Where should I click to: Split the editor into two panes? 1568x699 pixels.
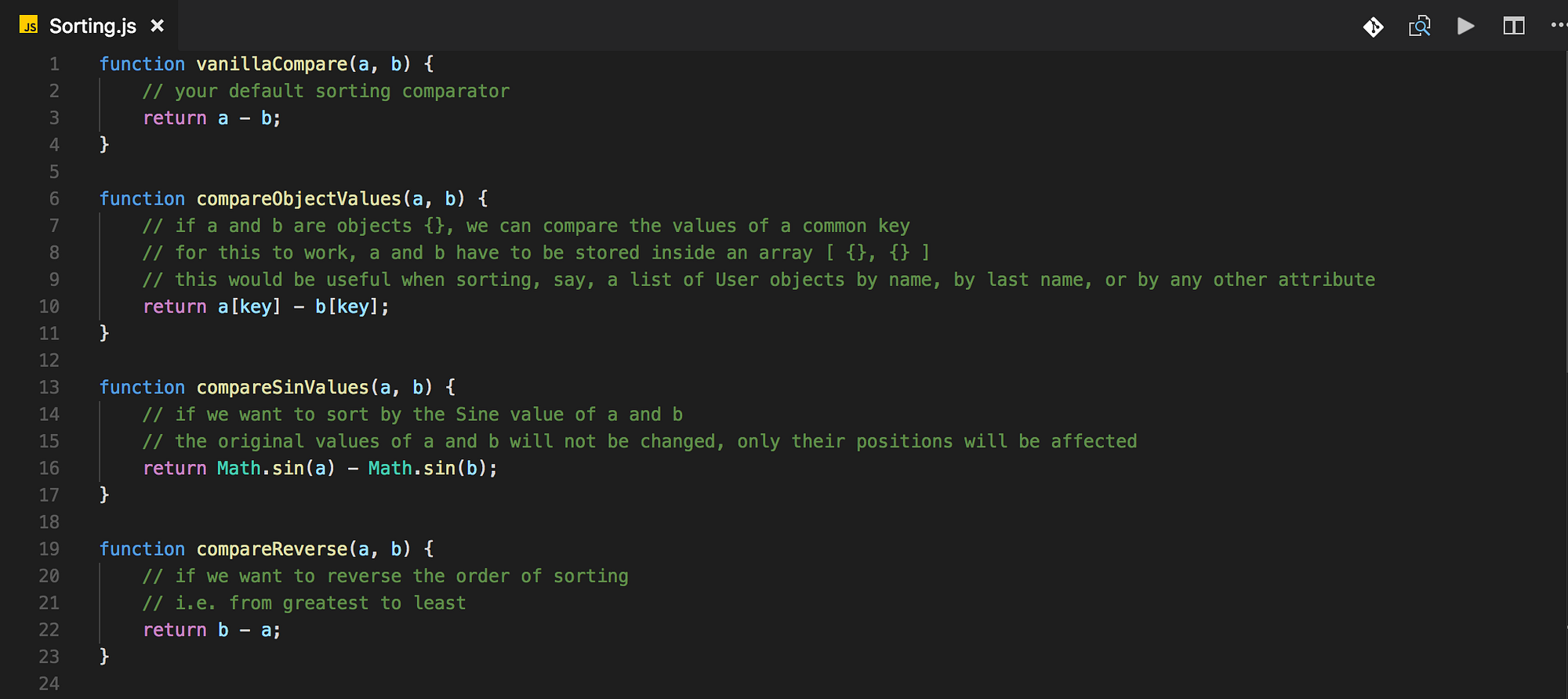tap(1513, 26)
